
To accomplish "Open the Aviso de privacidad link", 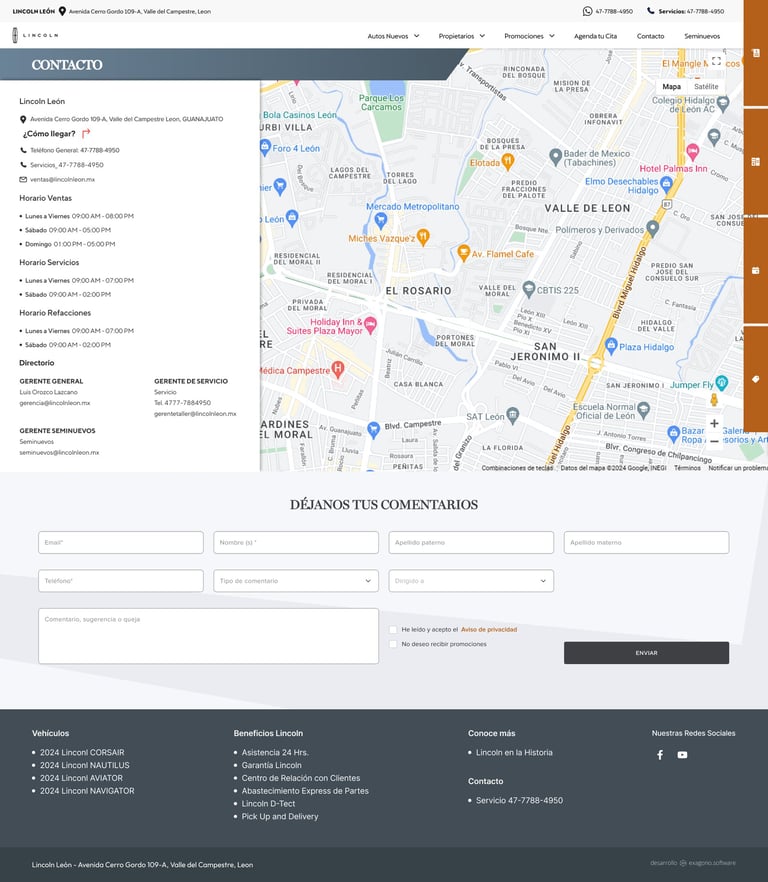I will point(489,629).
